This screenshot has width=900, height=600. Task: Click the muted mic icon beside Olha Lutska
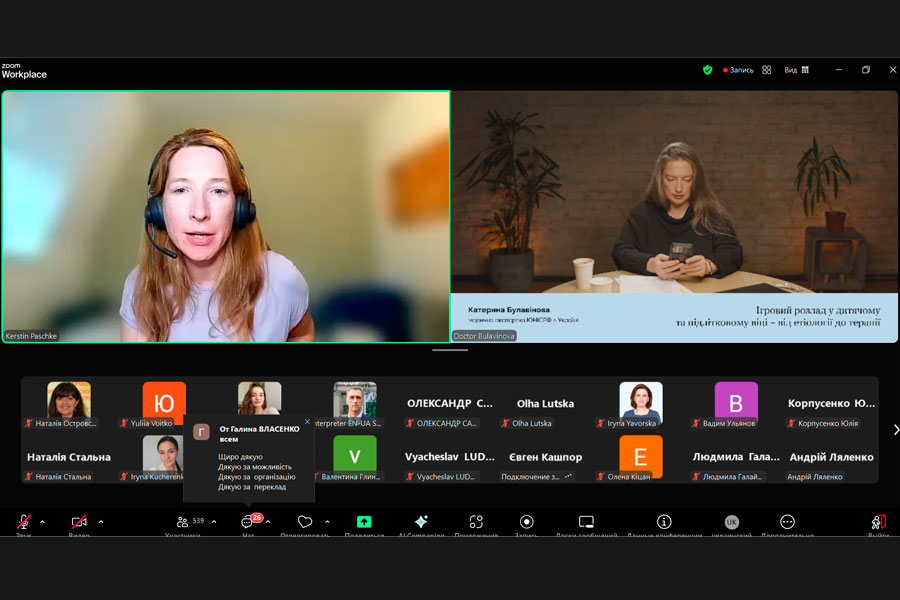pyautogui.click(x=505, y=423)
